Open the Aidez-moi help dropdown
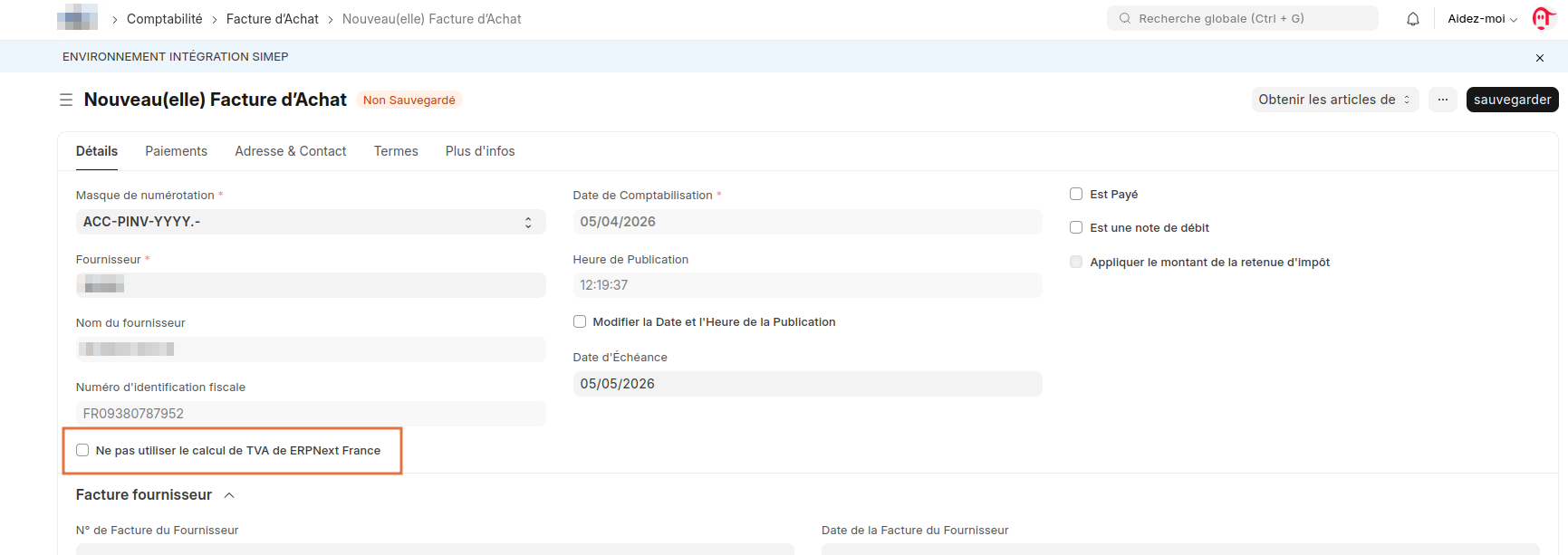 coord(1482,19)
